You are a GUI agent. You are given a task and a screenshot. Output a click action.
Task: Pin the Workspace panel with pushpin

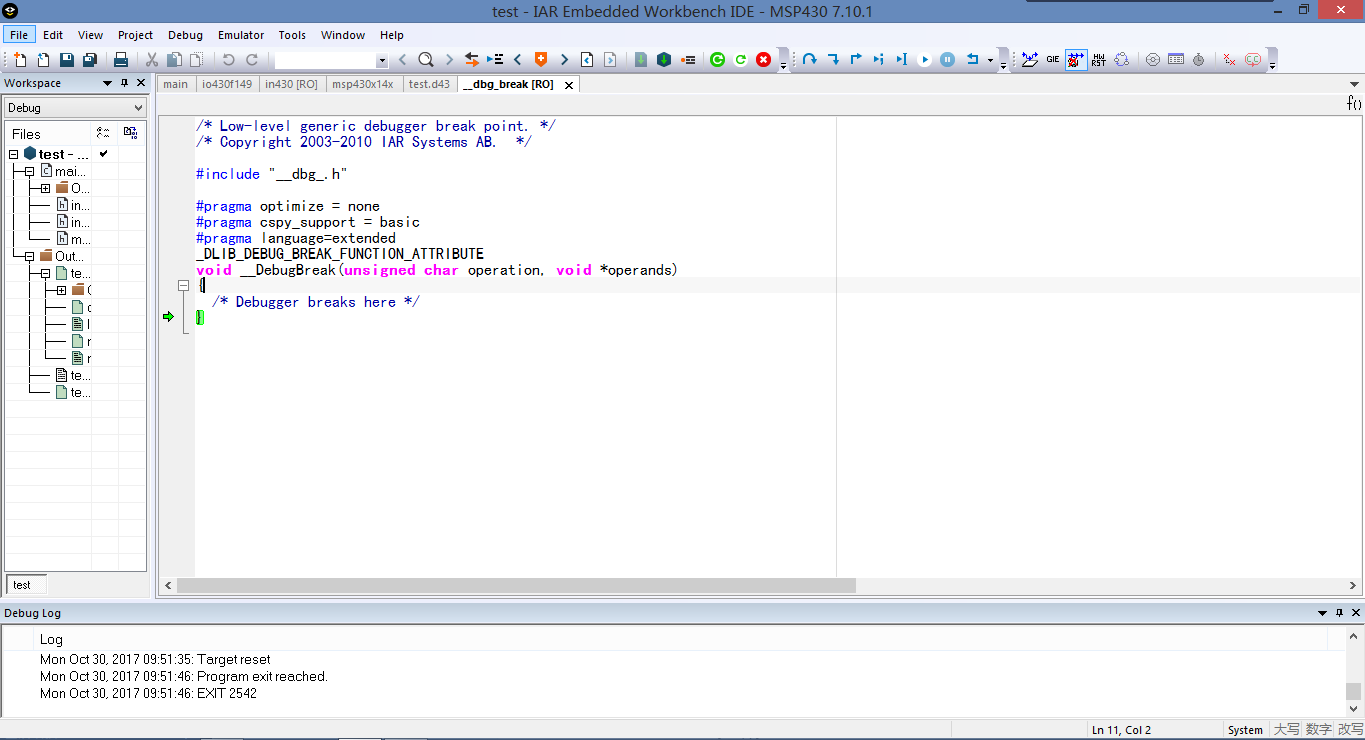[124, 83]
